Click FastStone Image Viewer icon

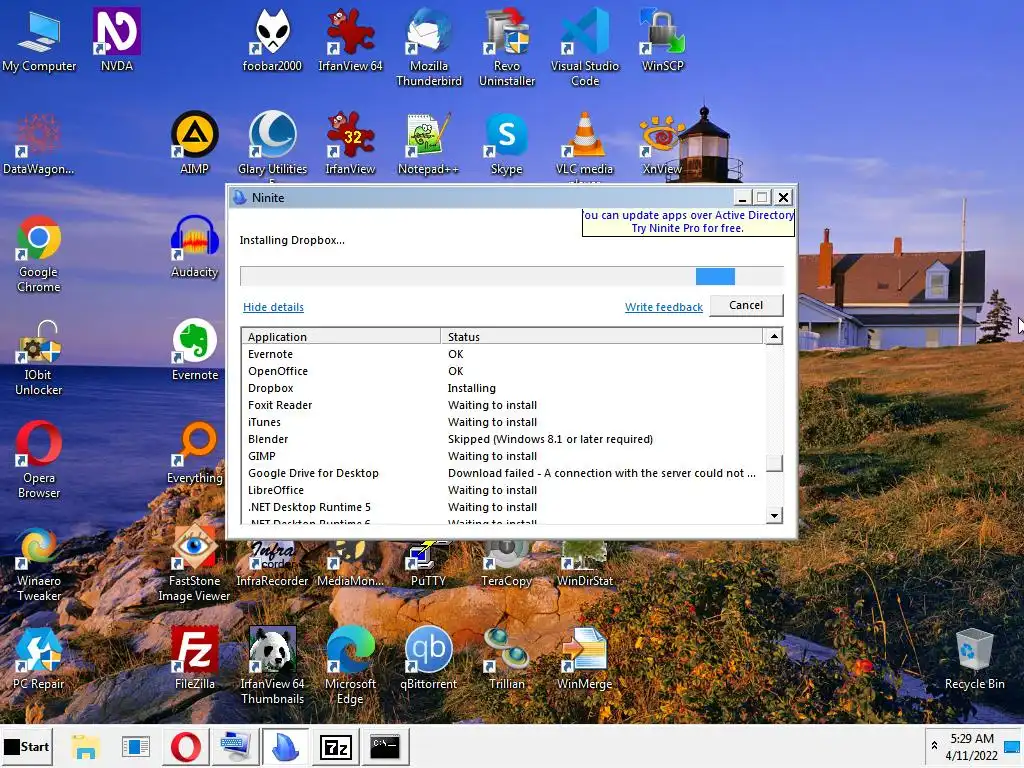[x=194, y=563]
